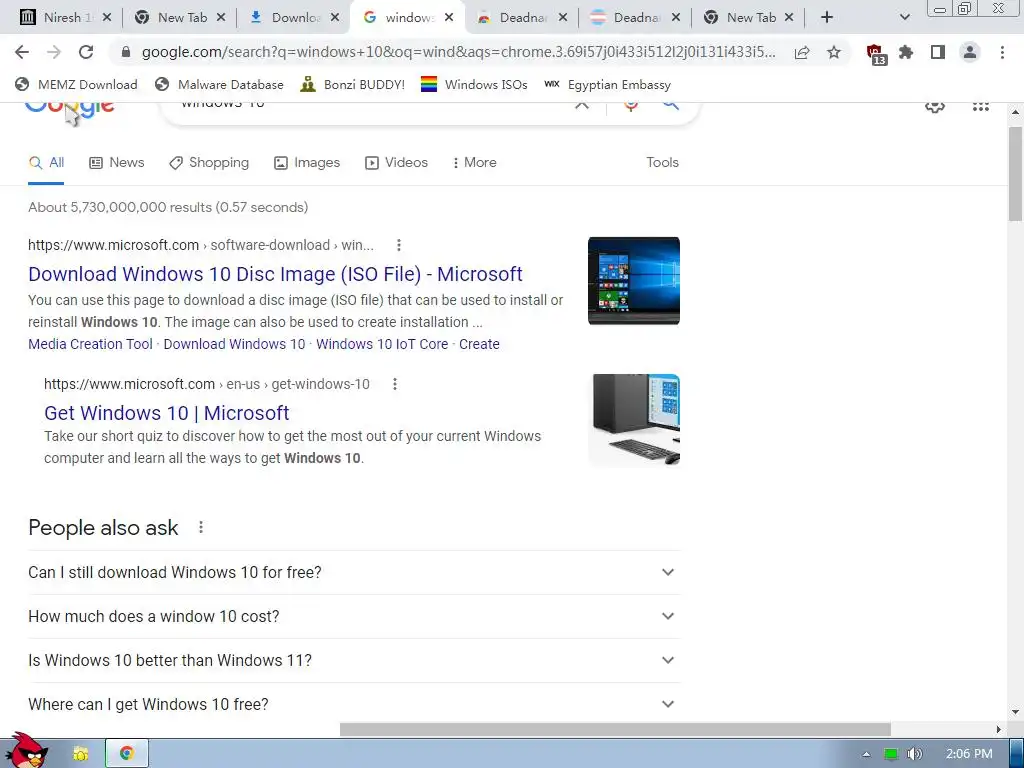Click the Angry Birds start button
The height and width of the screenshot is (768, 1024).
(26, 751)
